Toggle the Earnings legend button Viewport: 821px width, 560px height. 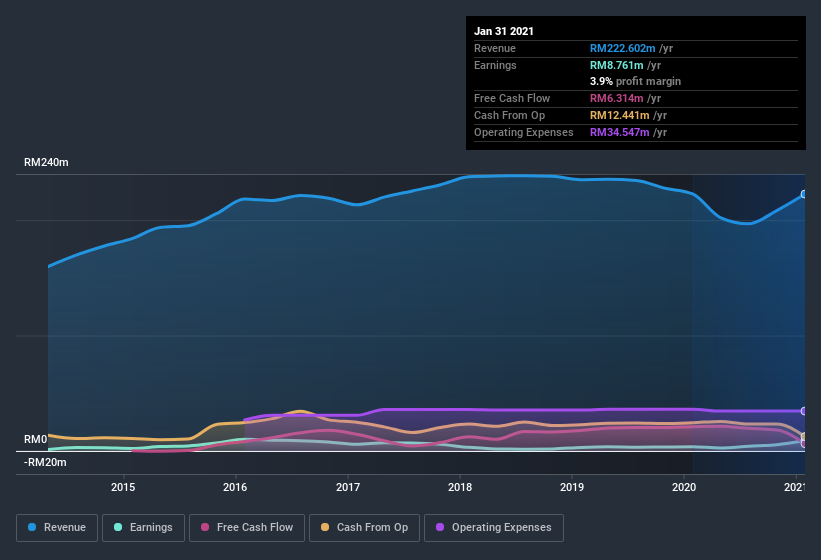(143, 528)
